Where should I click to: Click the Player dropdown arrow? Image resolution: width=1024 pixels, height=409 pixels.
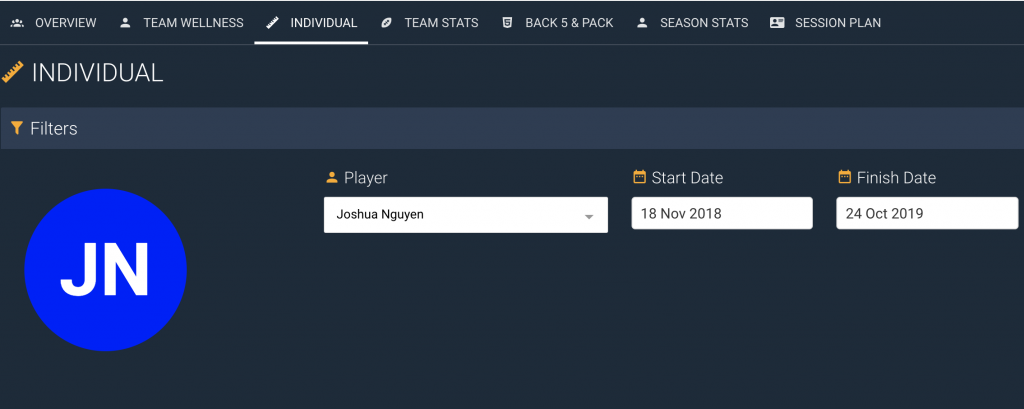point(588,216)
